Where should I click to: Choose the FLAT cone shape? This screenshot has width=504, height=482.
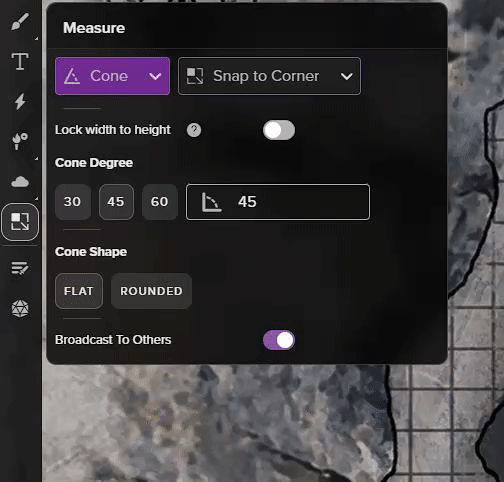coord(79,291)
